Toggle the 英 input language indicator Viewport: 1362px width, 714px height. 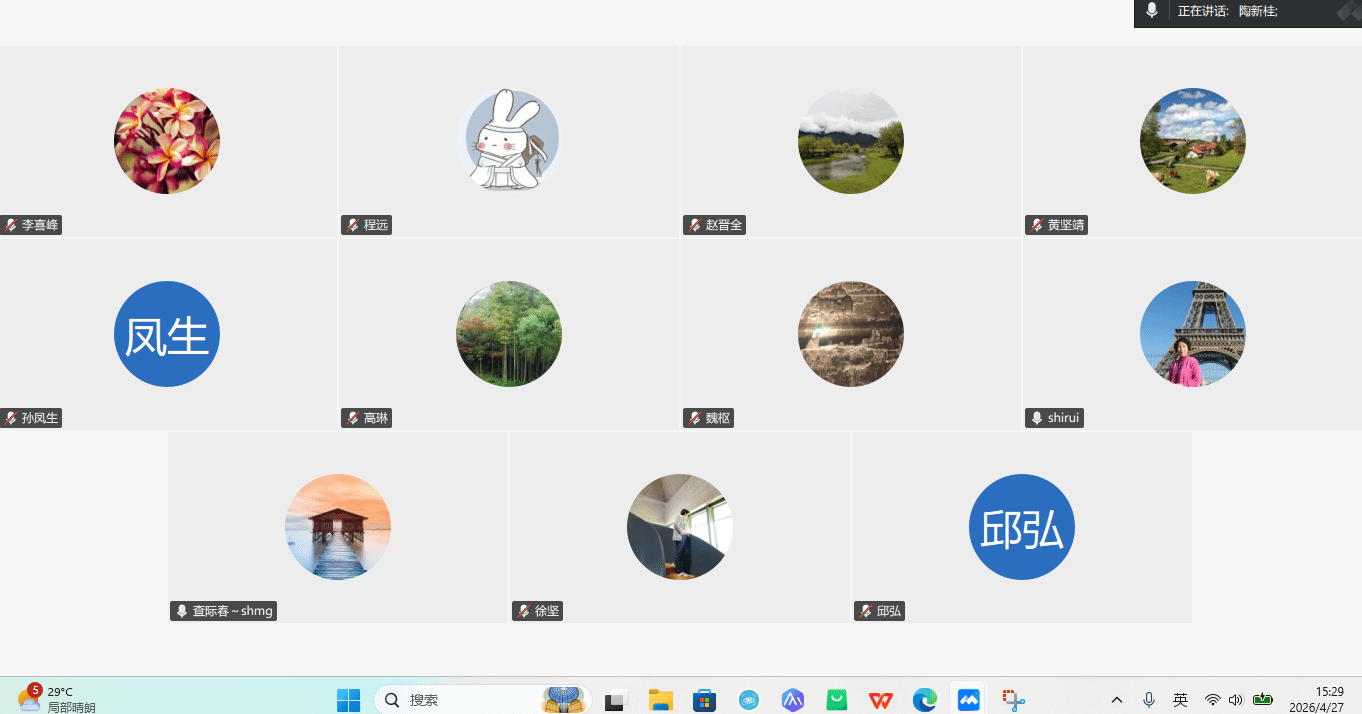(x=1180, y=700)
